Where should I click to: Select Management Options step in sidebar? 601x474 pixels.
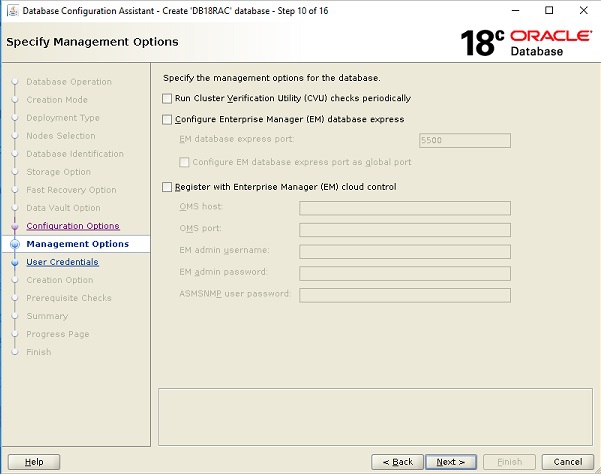[x=77, y=244]
